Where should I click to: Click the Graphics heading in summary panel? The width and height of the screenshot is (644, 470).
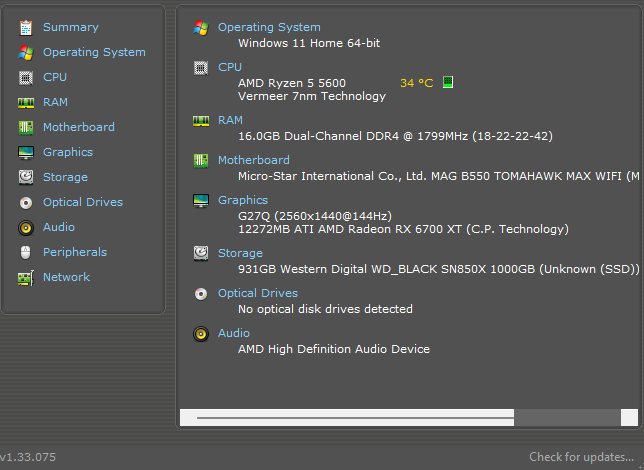click(243, 200)
